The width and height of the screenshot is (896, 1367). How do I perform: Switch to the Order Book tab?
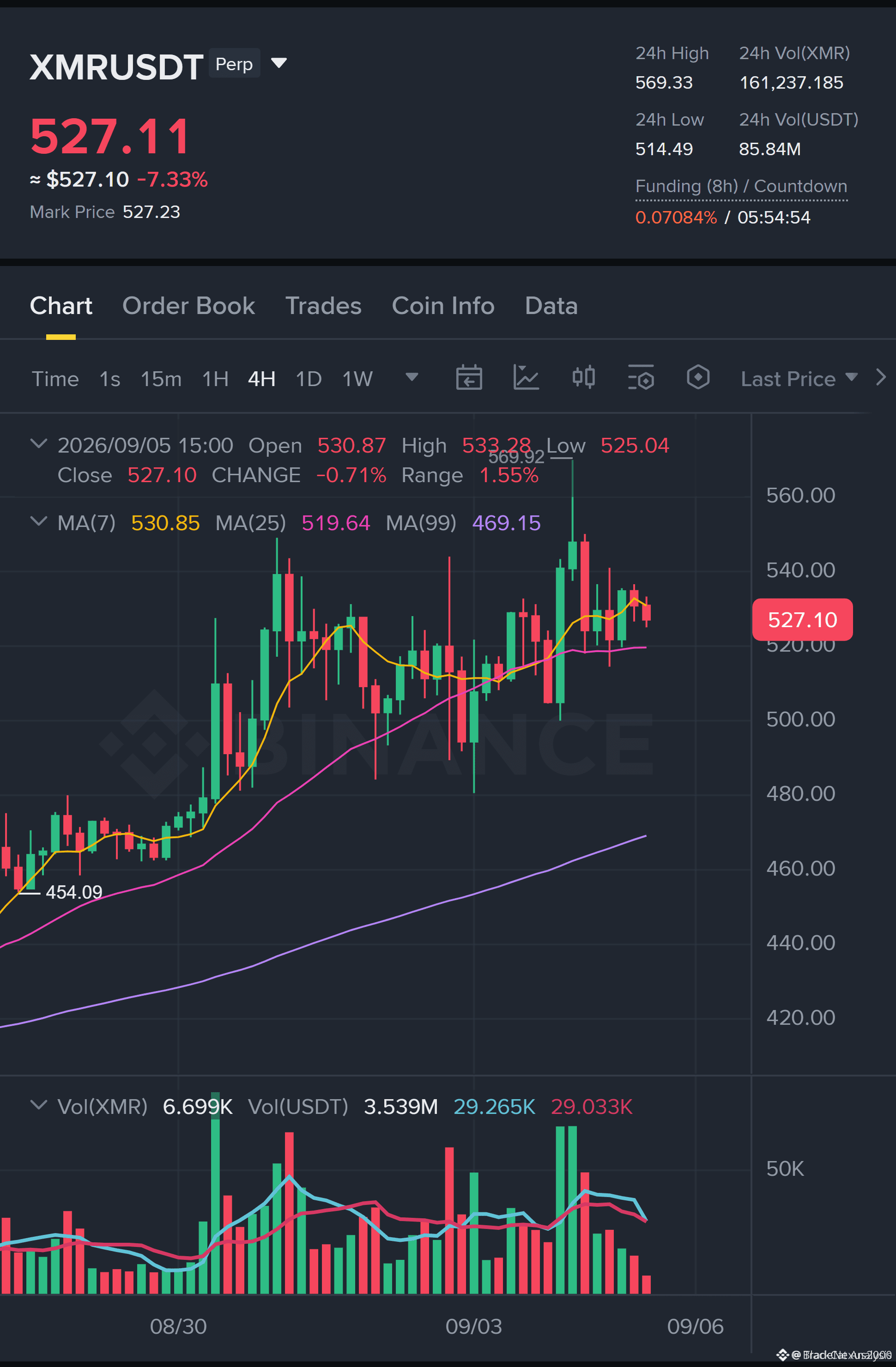(x=188, y=306)
